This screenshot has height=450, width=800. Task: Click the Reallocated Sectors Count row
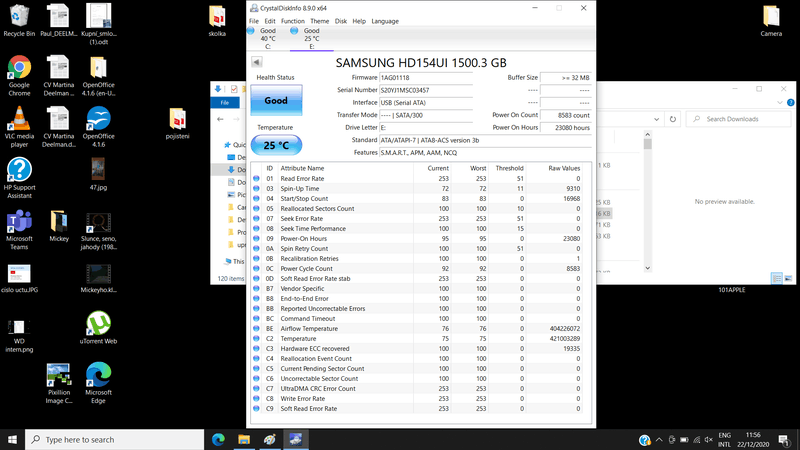pos(417,209)
